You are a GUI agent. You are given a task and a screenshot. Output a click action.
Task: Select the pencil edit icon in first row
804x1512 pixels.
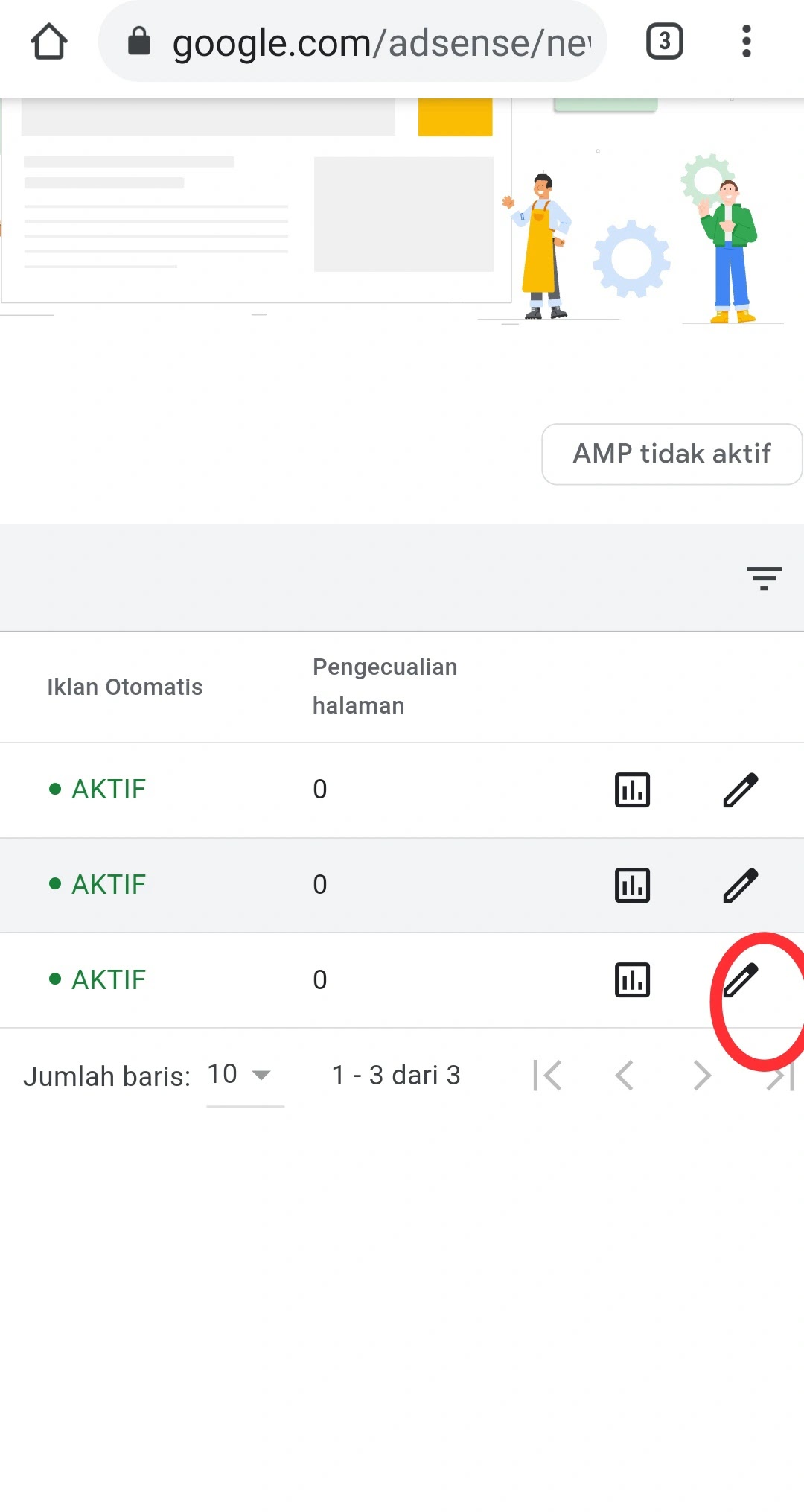click(x=741, y=790)
